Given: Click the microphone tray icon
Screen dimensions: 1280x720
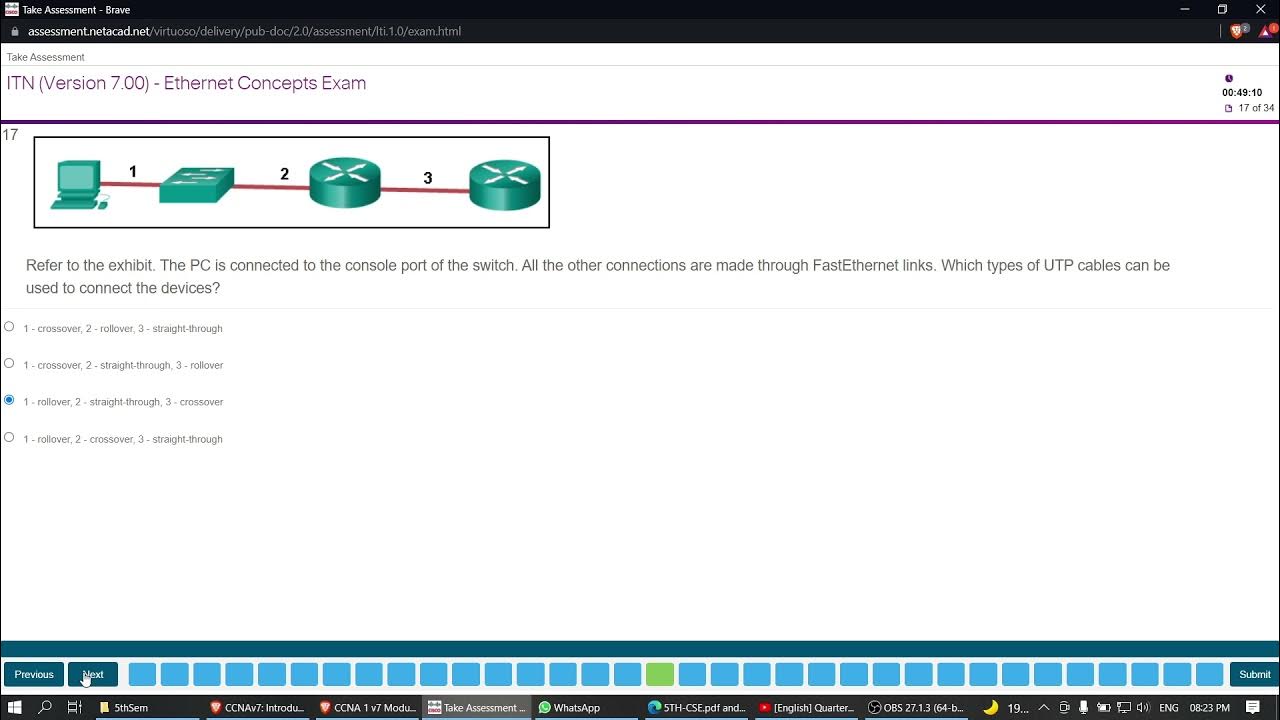Looking at the screenshot, I should pos(1083,708).
